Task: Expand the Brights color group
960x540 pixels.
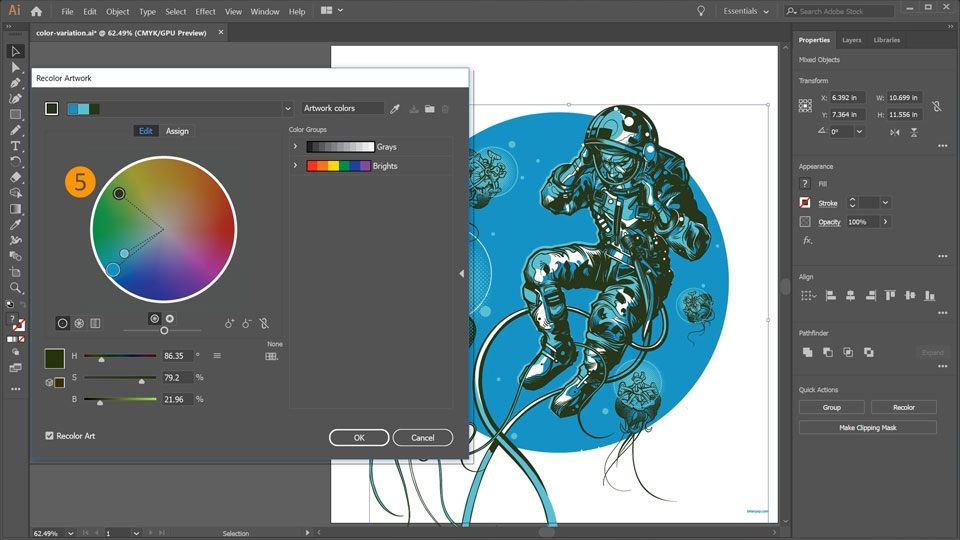Action: 295,165
